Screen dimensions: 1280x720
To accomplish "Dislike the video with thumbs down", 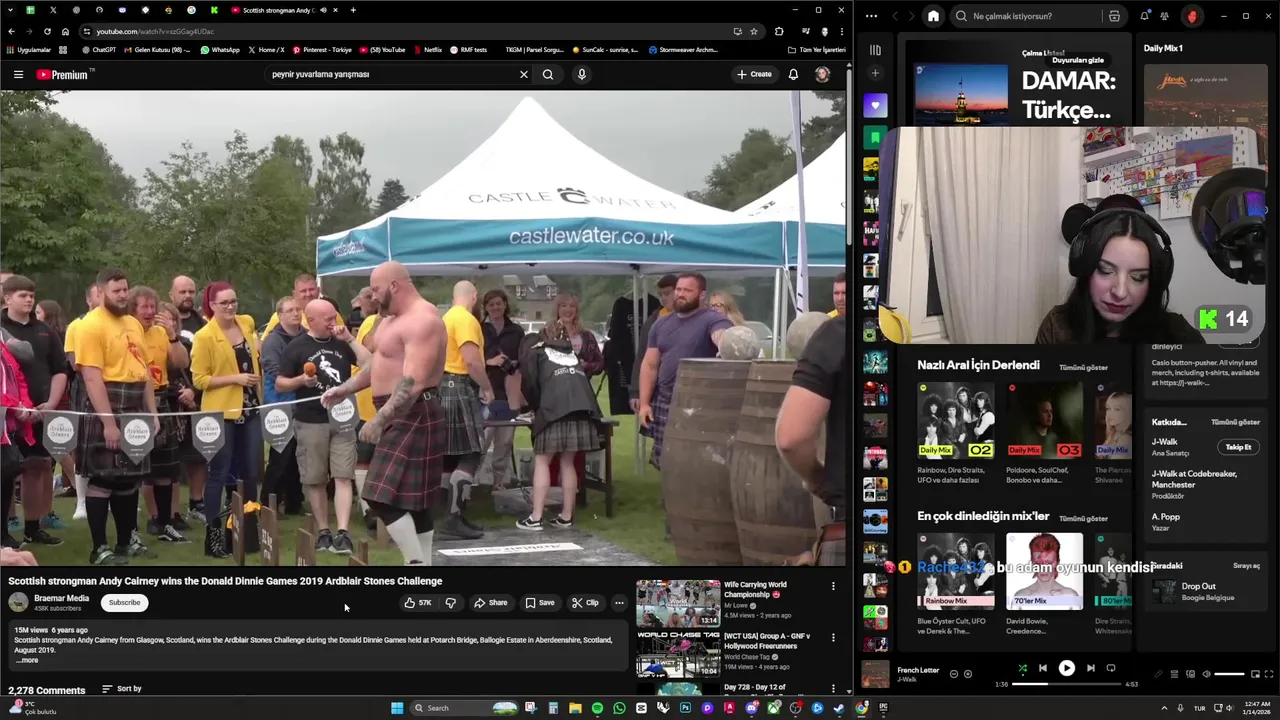I will point(451,603).
